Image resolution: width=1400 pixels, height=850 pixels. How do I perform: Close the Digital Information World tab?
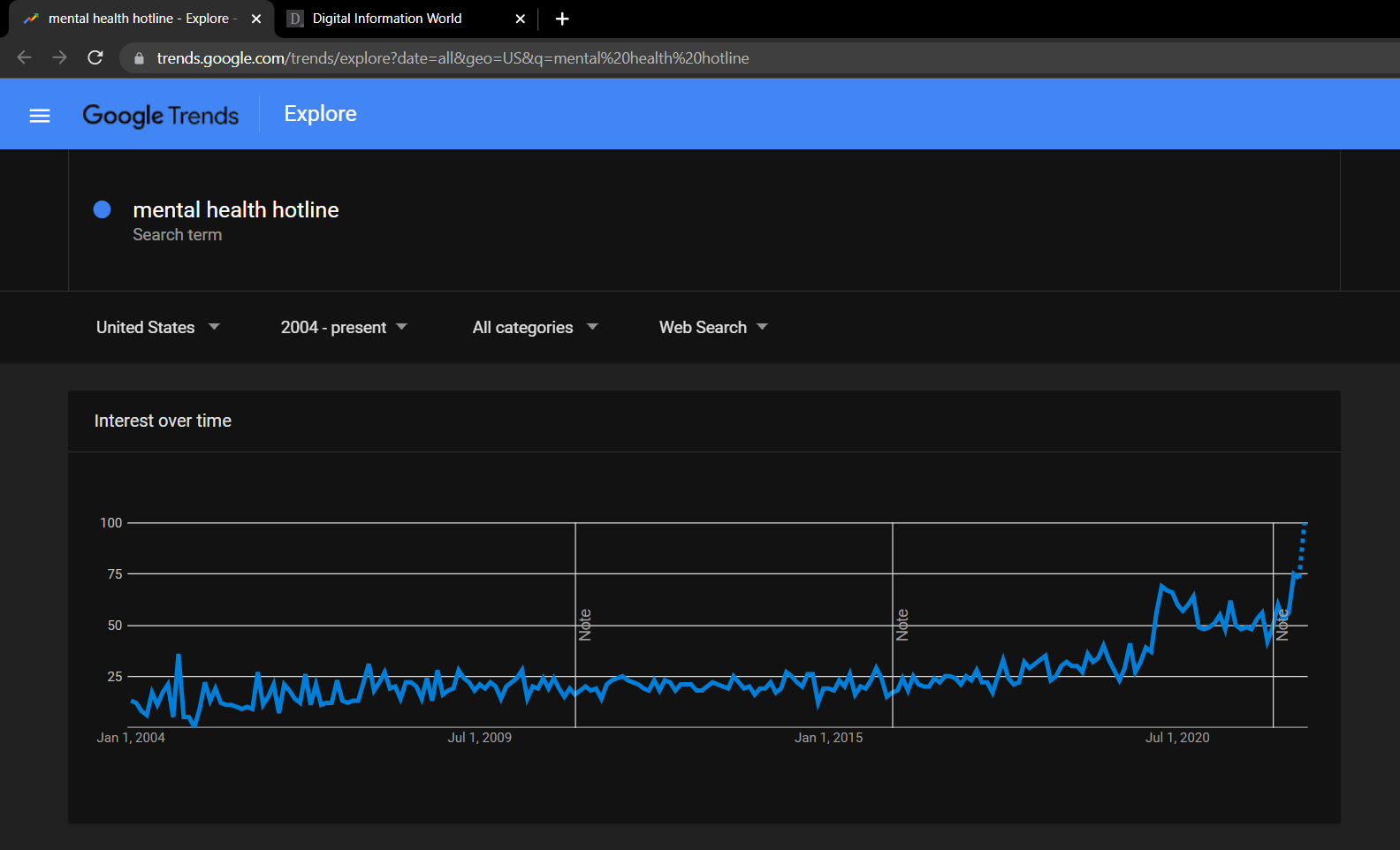tap(521, 19)
